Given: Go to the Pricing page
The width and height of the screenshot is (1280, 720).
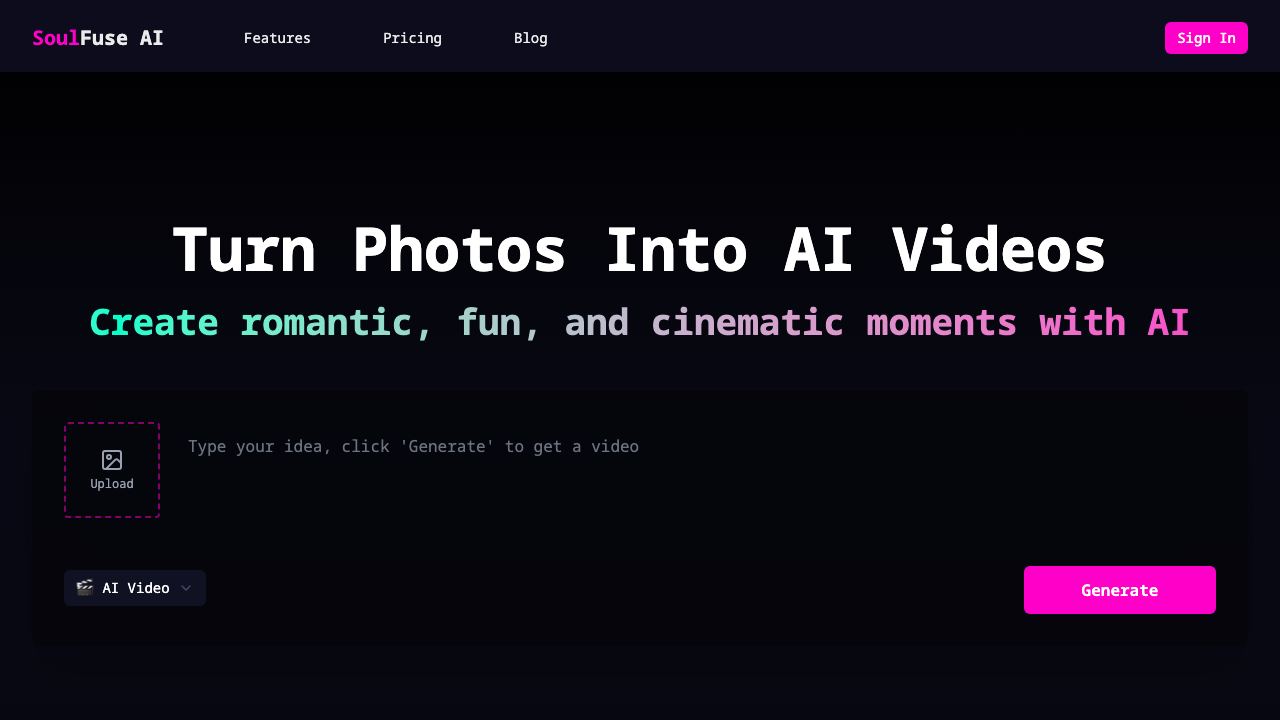Looking at the screenshot, I should click(412, 38).
